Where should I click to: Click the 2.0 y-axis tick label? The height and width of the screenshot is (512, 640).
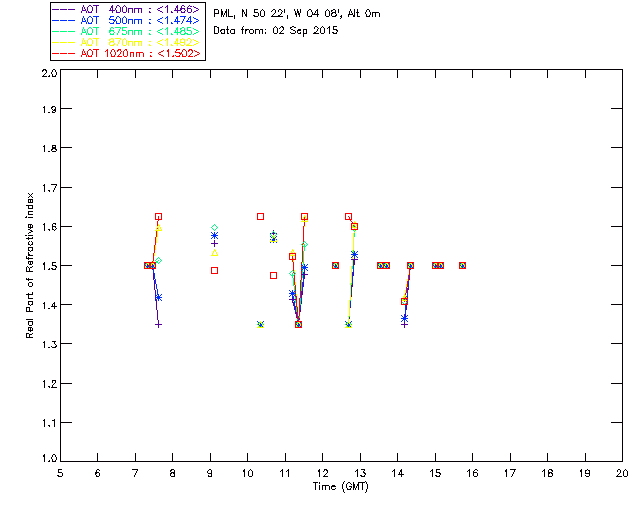click(49, 73)
